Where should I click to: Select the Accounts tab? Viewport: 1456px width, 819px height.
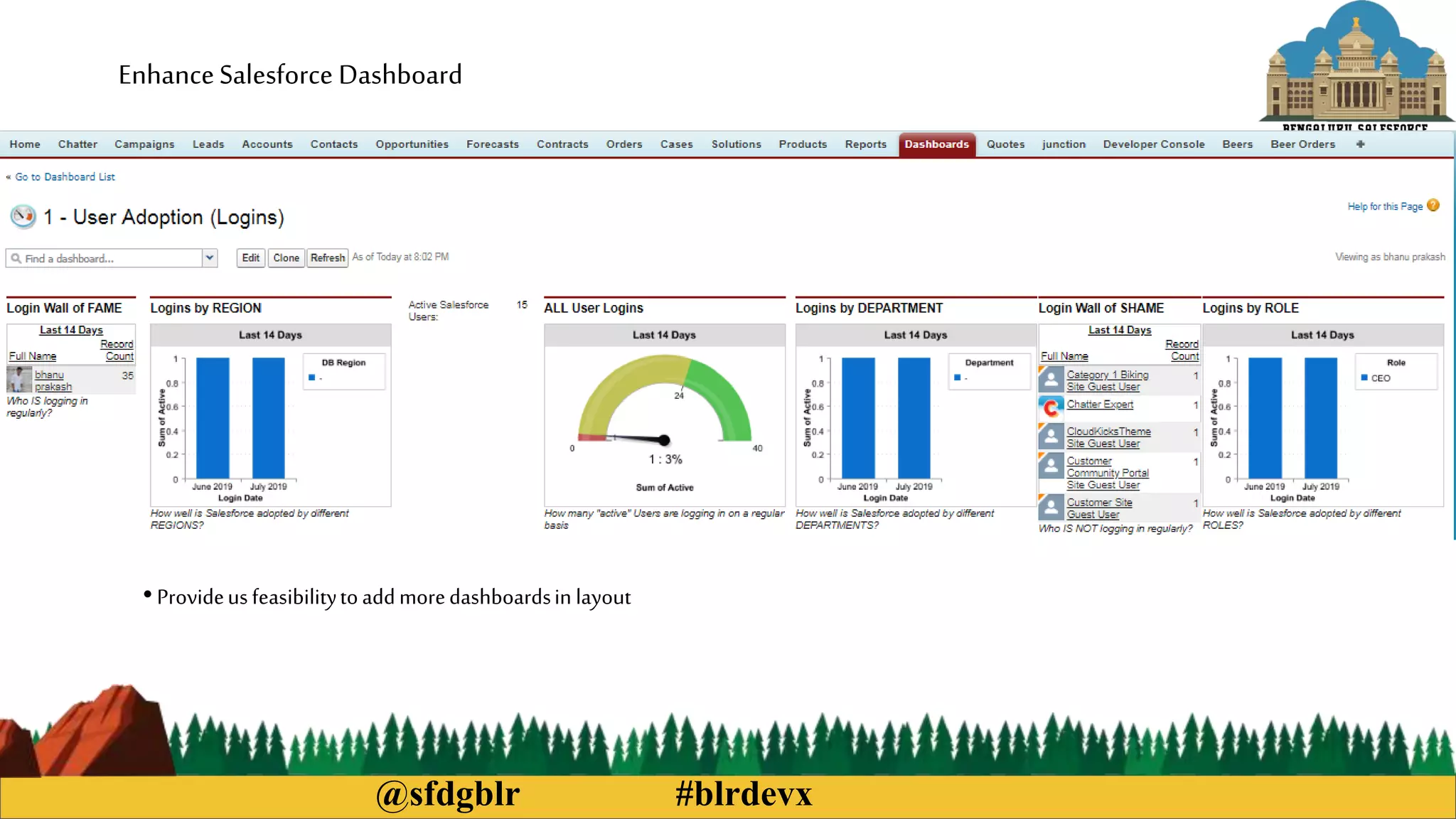(267, 144)
